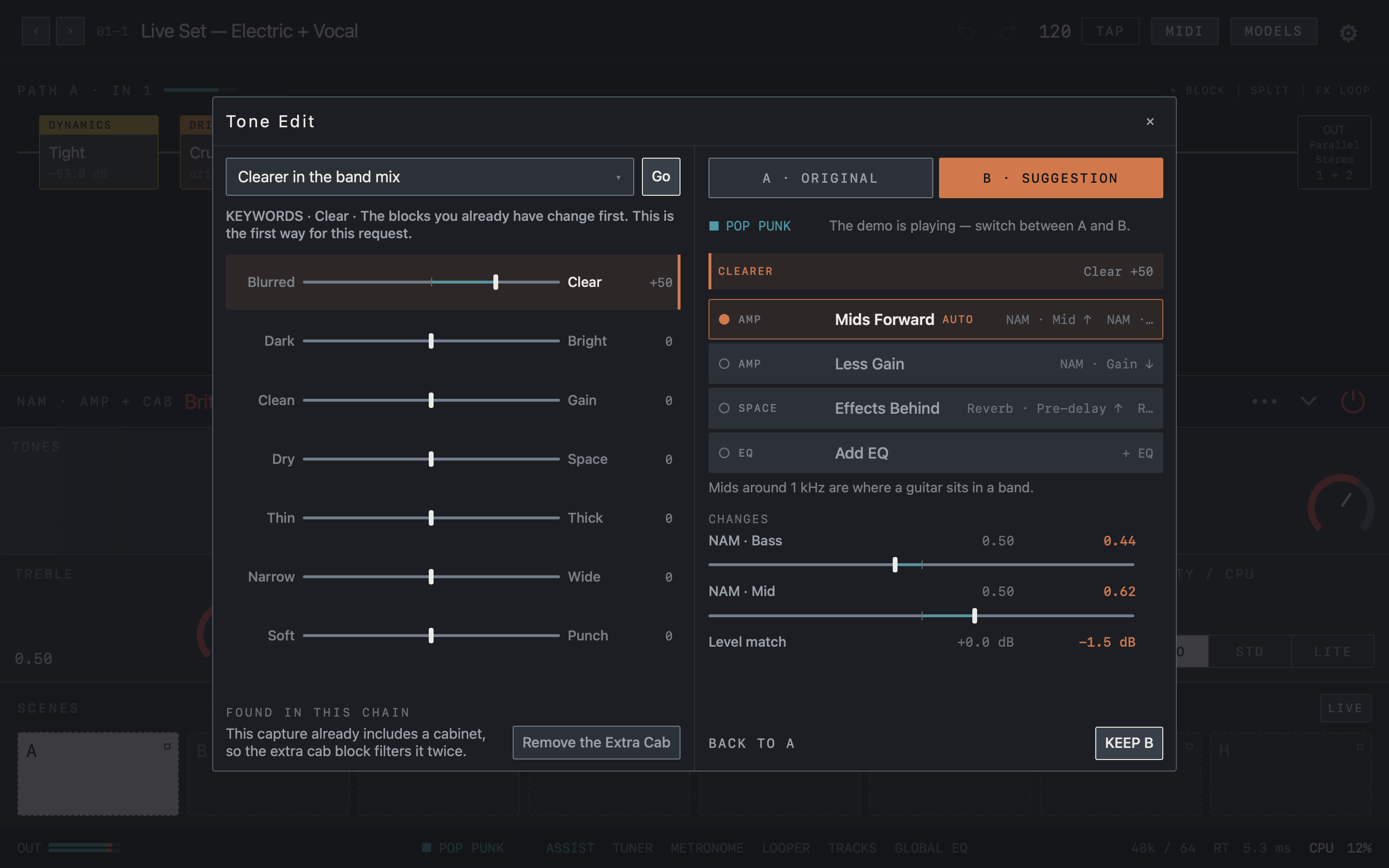Click the redo icon
The width and height of the screenshot is (1389, 868).
(1008, 31)
